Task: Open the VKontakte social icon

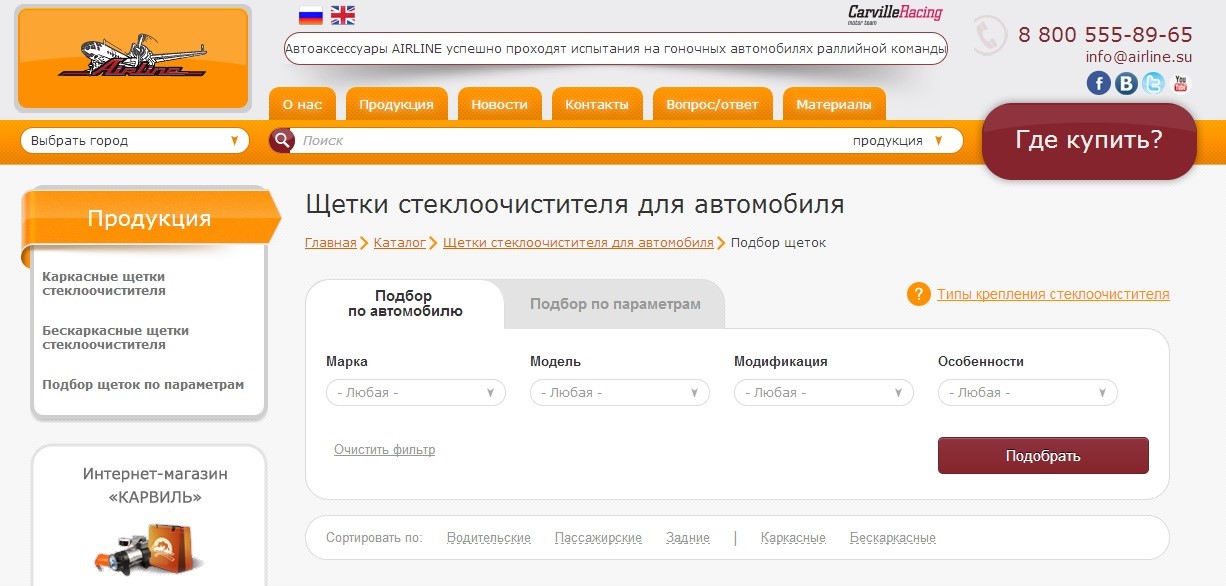Action: pos(1126,84)
